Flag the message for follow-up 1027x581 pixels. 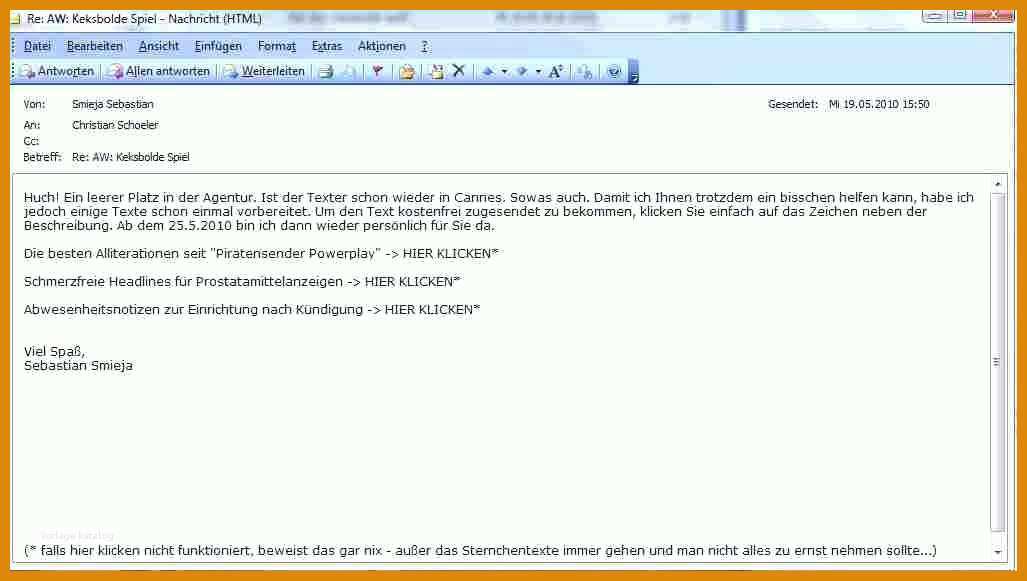377,71
